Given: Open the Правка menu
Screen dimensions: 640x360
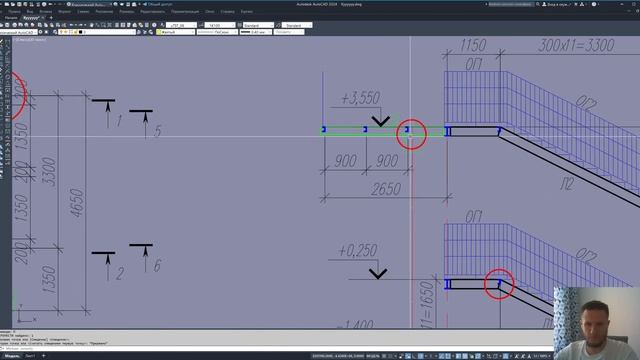Looking at the screenshot, I should click(15, 11).
